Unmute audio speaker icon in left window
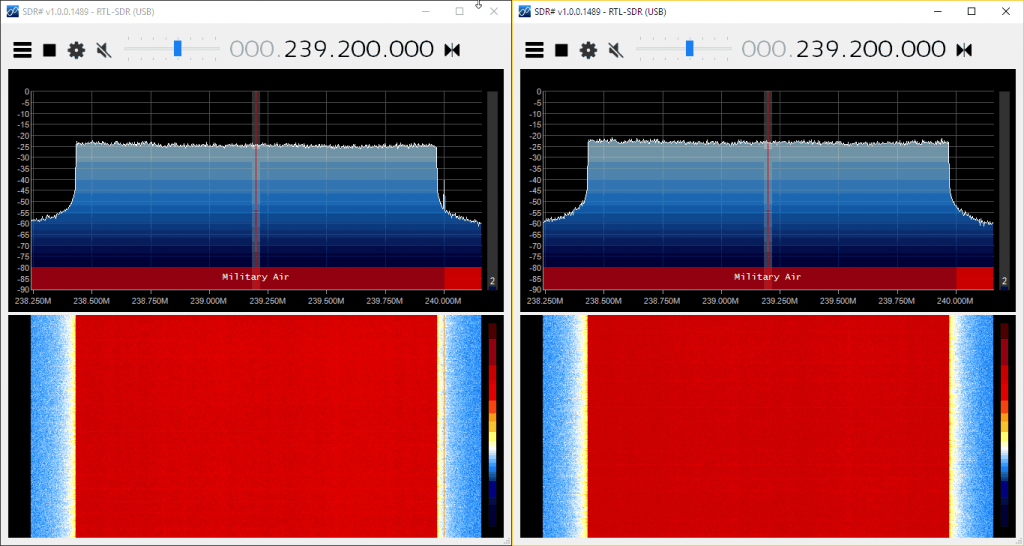The width and height of the screenshot is (1024, 546). tap(103, 50)
